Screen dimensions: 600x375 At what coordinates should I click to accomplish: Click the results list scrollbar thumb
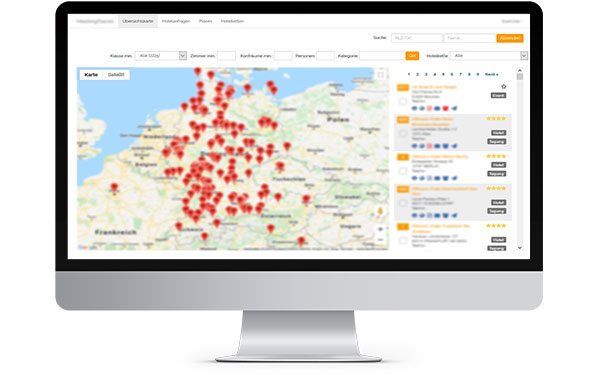[x=520, y=77]
